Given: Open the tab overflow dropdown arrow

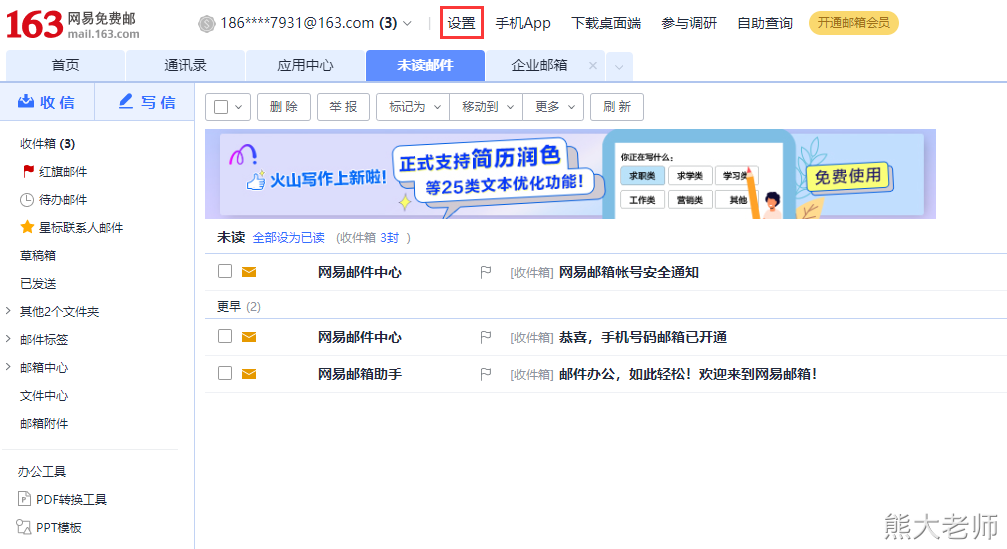Looking at the screenshot, I should 619,67.
